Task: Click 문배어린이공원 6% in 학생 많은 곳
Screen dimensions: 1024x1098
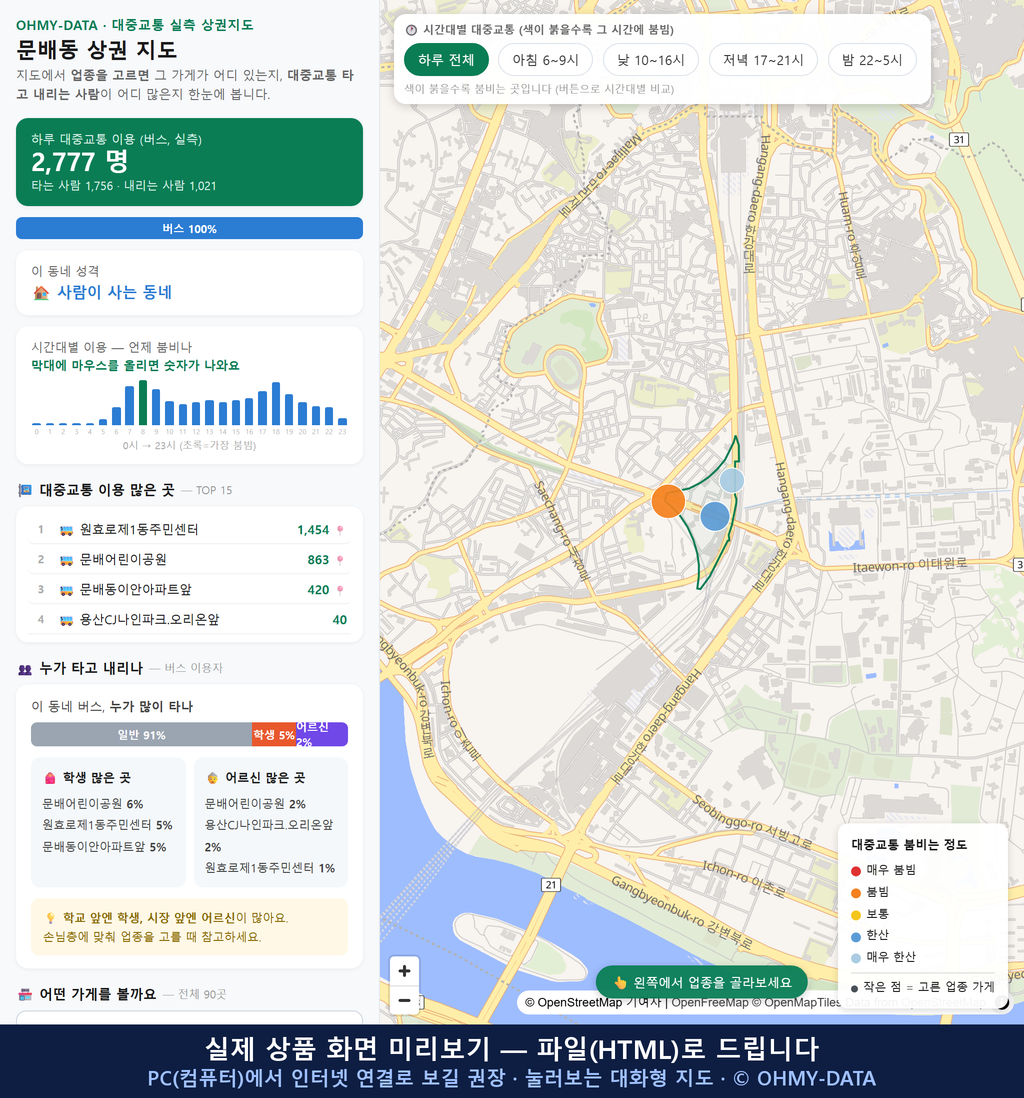Action: point(93,804)
